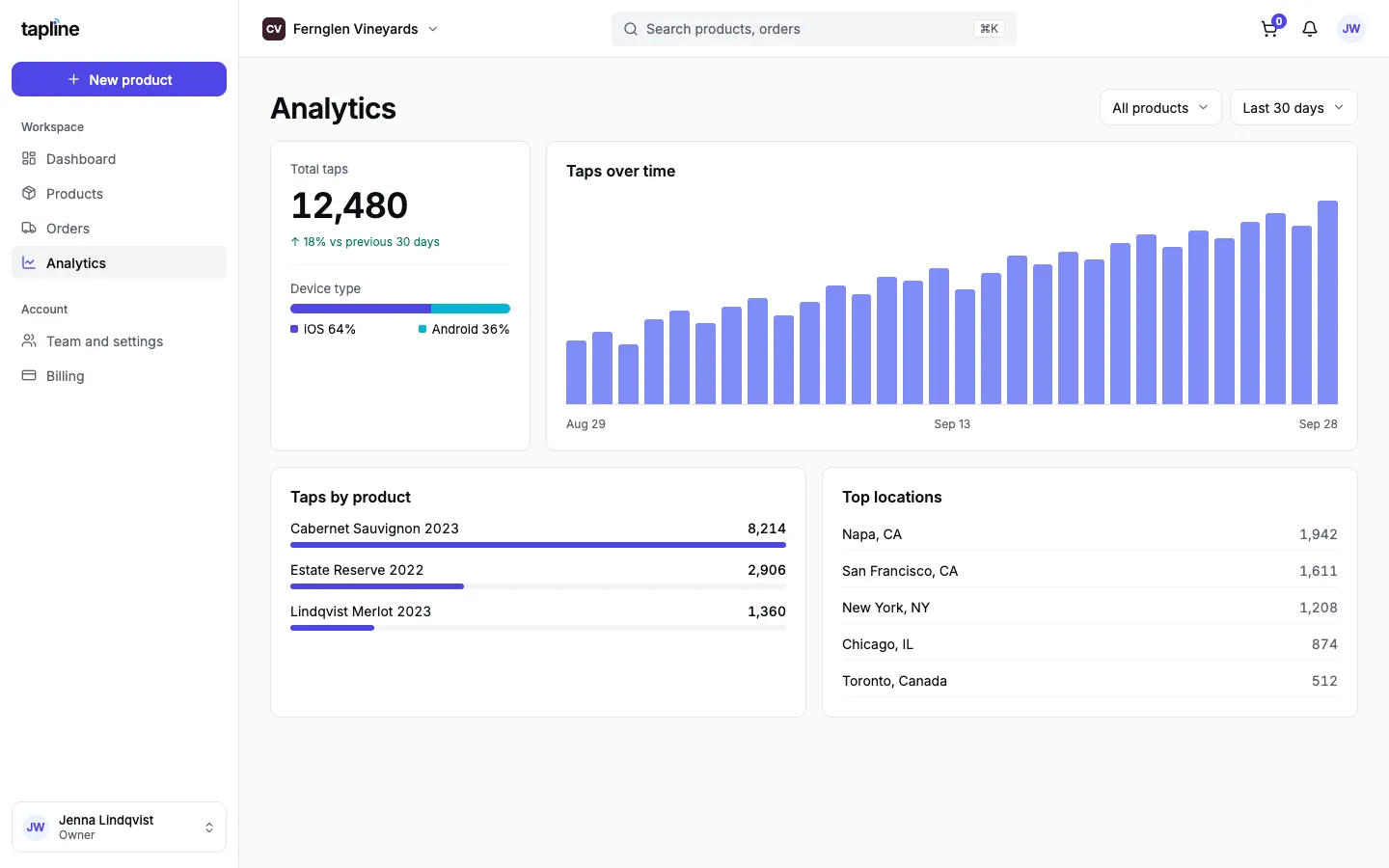The width and height of the screenshot is (1389, 868).
Task: Click the Device type split bar
Action: tap(400, 309)
